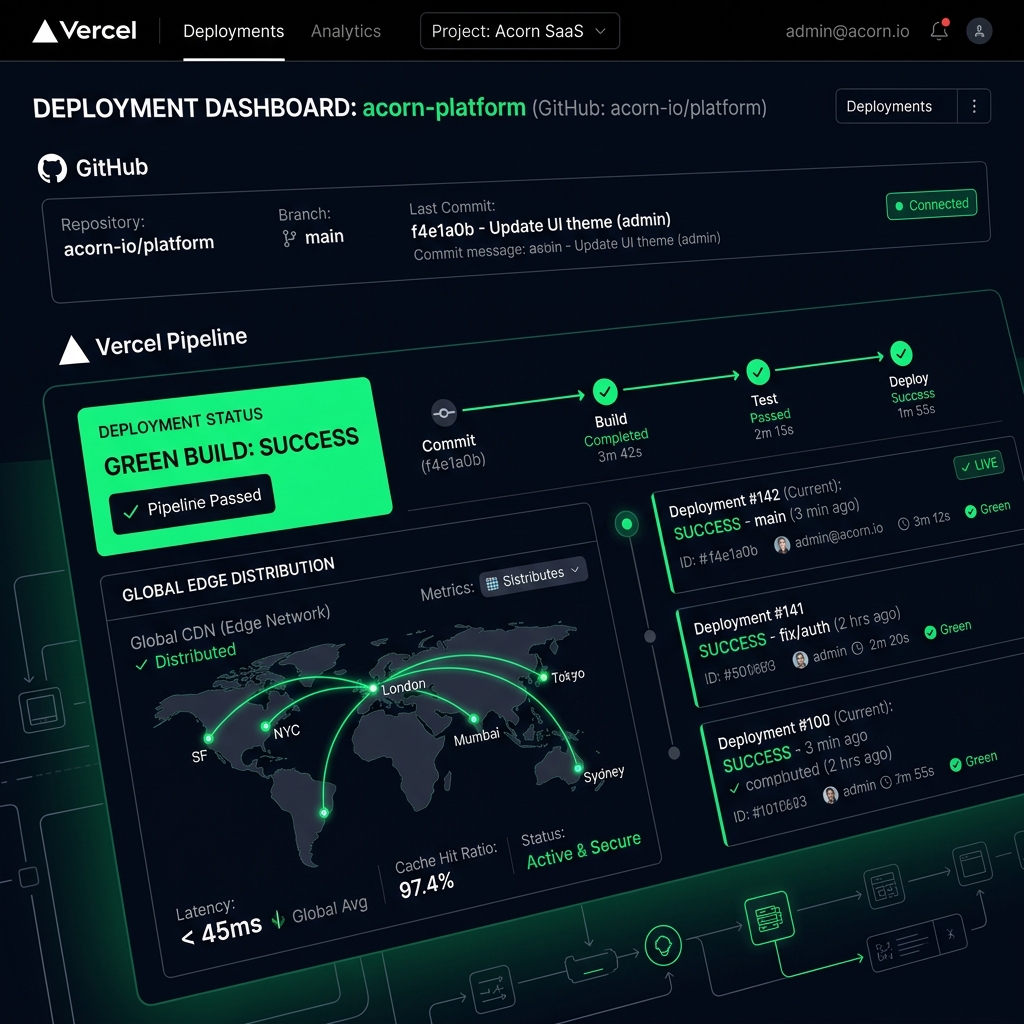Click the Green check icon on Deployment #141

click(x=931, y=632)
